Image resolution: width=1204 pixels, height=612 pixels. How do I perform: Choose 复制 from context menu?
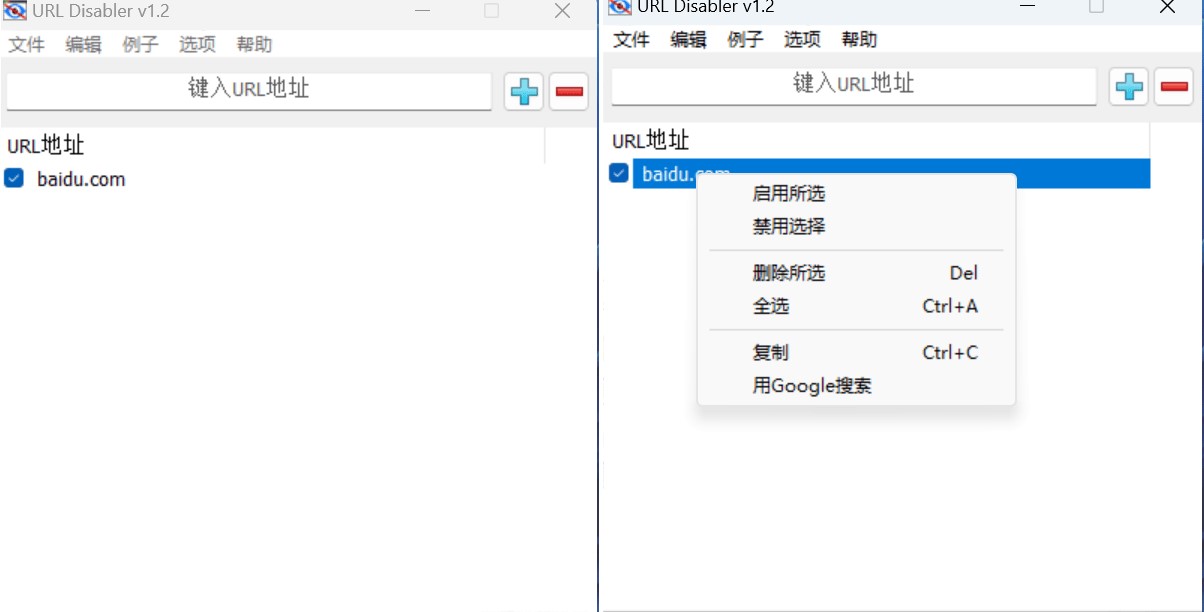point(856,353)
